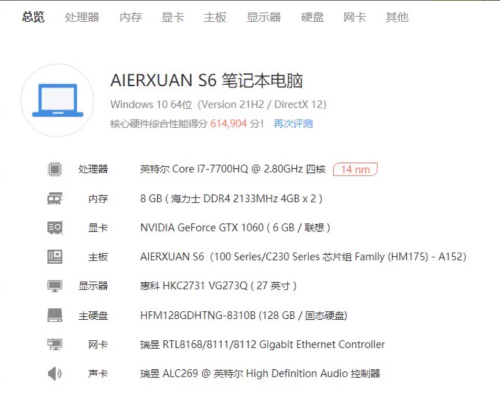The height and width of the screenshot is (393, 500).
Task: Open the 主板 tab
Action: [215, 17]
